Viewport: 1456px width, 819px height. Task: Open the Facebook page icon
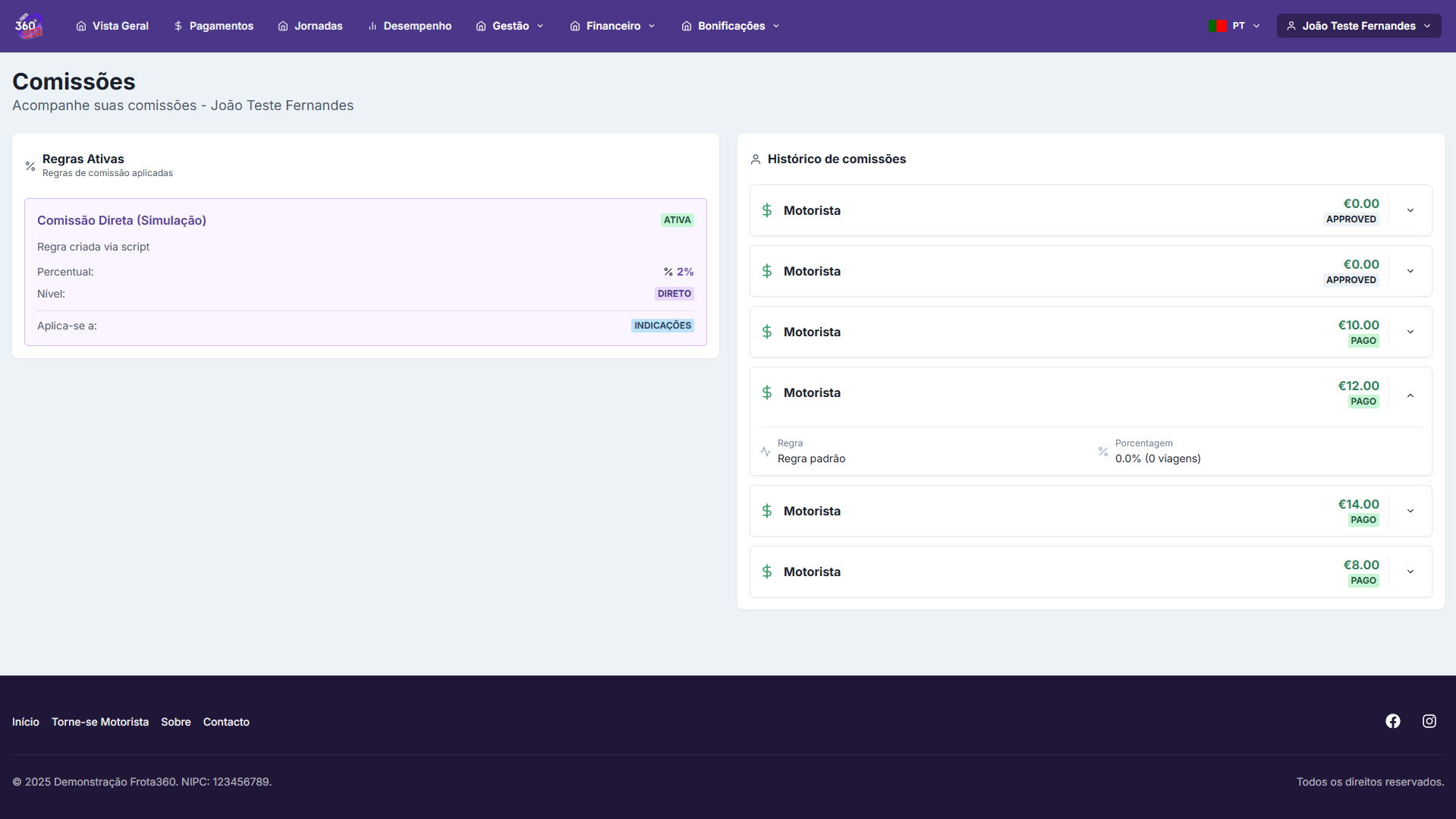tap(1392, 721)
